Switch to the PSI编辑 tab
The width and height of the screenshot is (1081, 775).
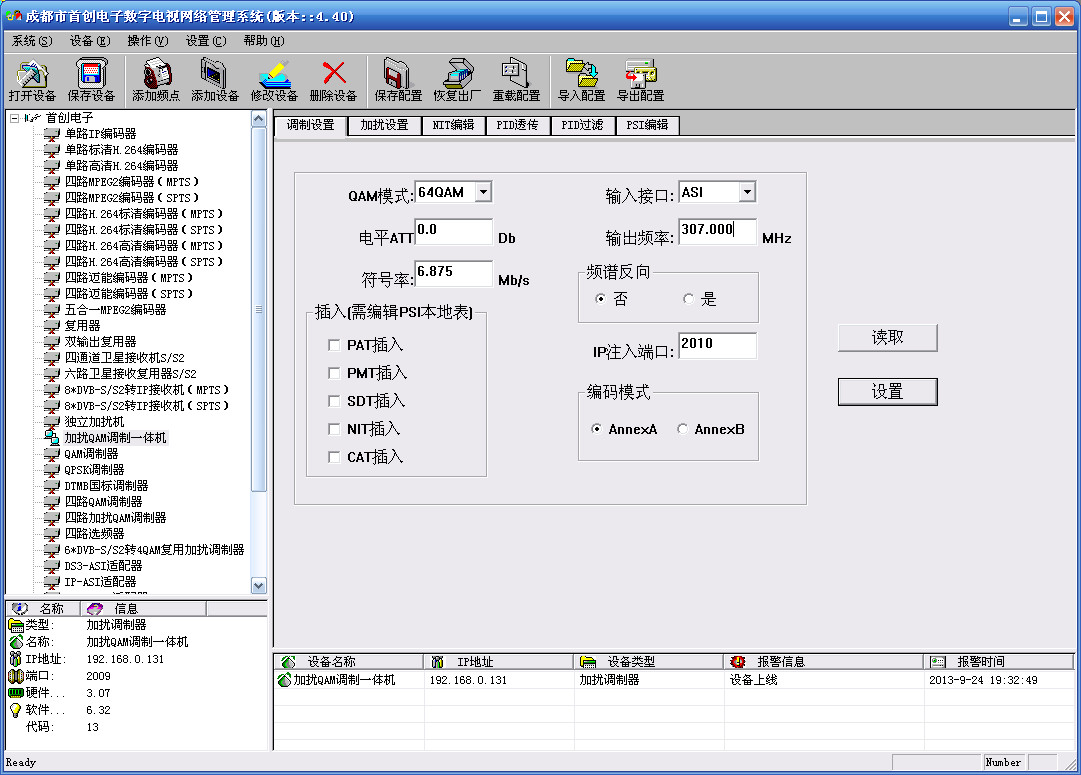point(647,125)
